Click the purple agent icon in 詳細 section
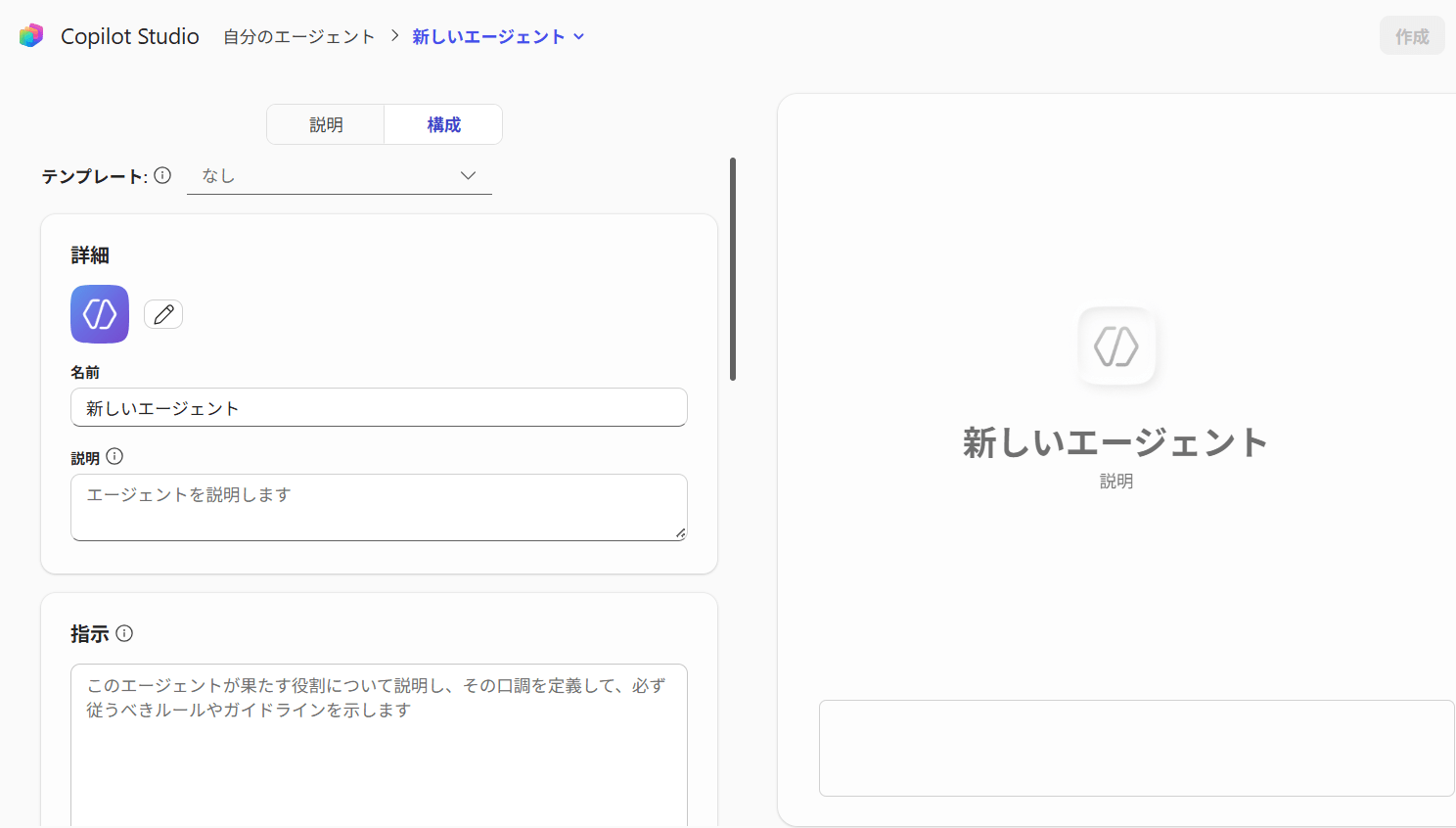Image resolution: width=1456 pixels, height=828 pixels. [100, 314]
